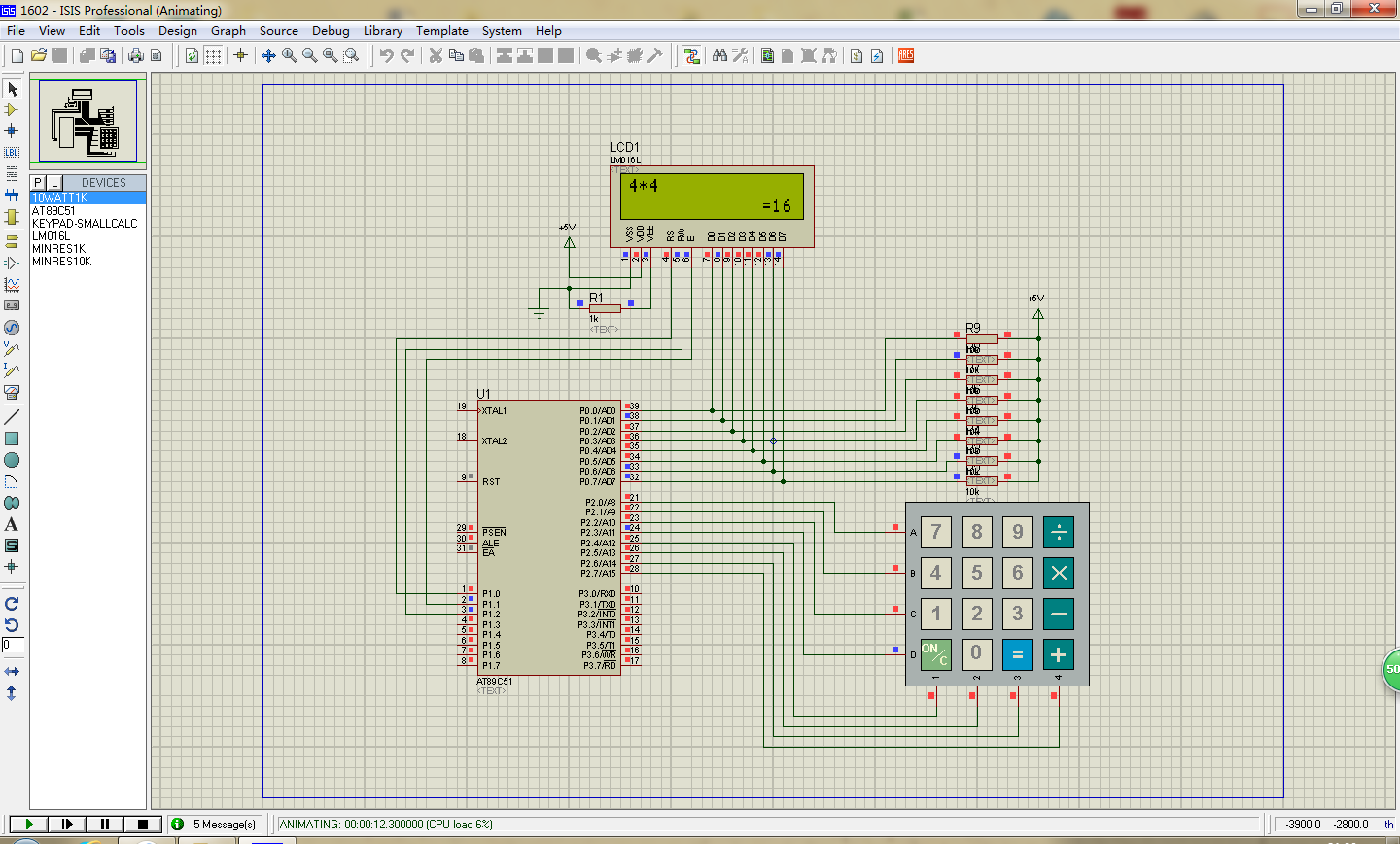
Task: Open the Design menu
Action: 178,31
